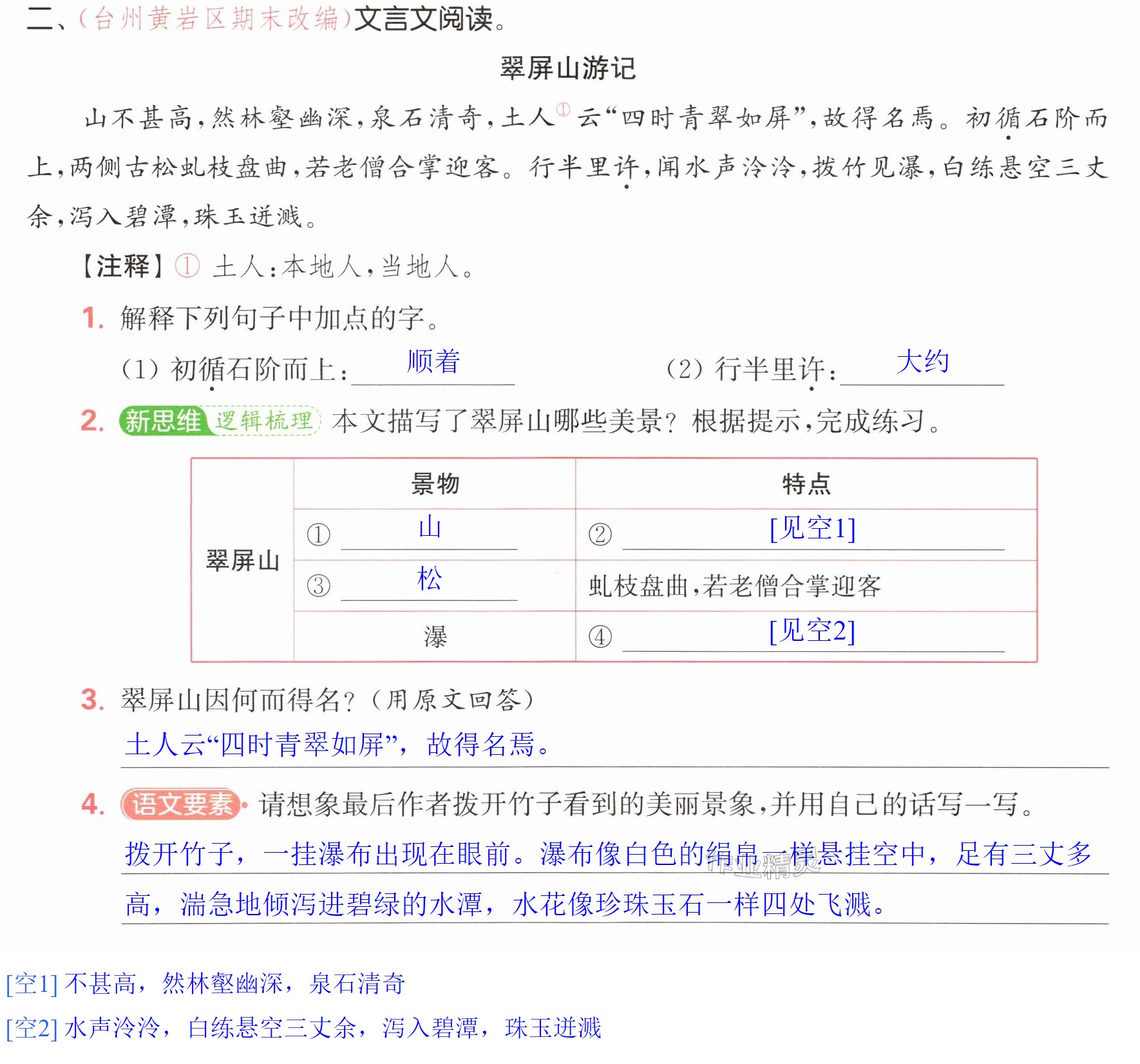Click the circled ③ in the table

point(318,585)
